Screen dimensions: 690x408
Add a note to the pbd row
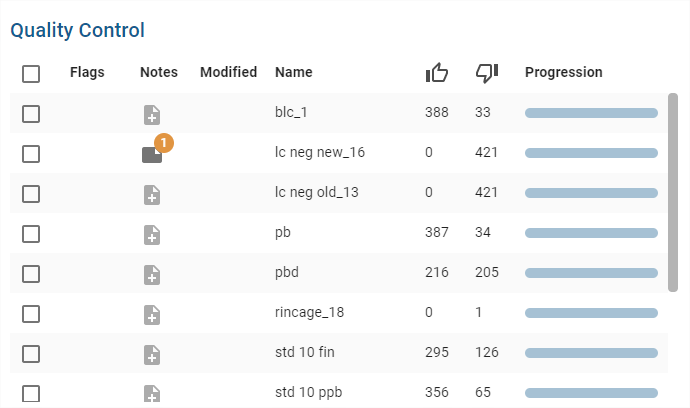(152, 274)
